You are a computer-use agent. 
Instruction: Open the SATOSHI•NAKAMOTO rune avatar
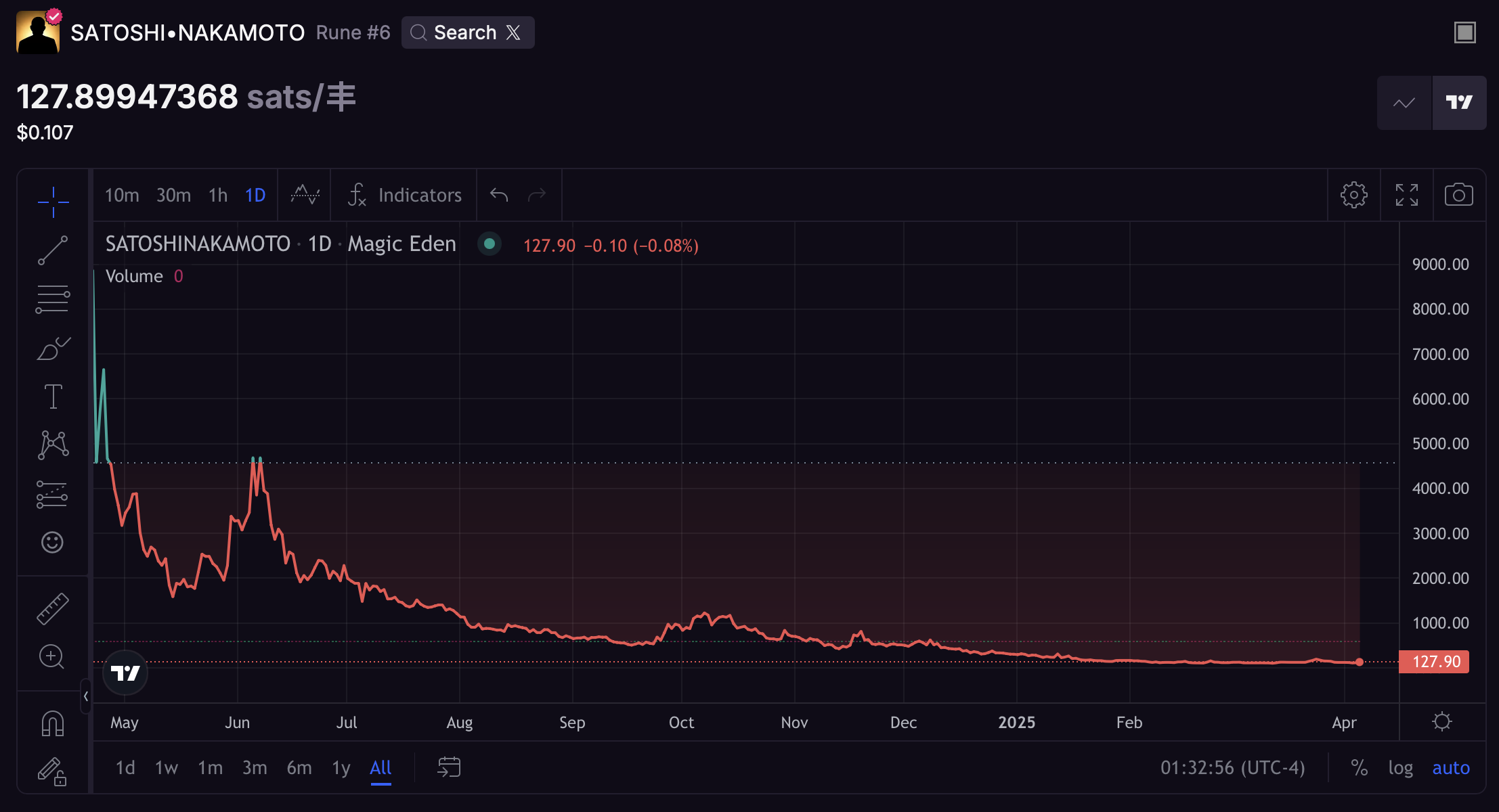(38, 31)
